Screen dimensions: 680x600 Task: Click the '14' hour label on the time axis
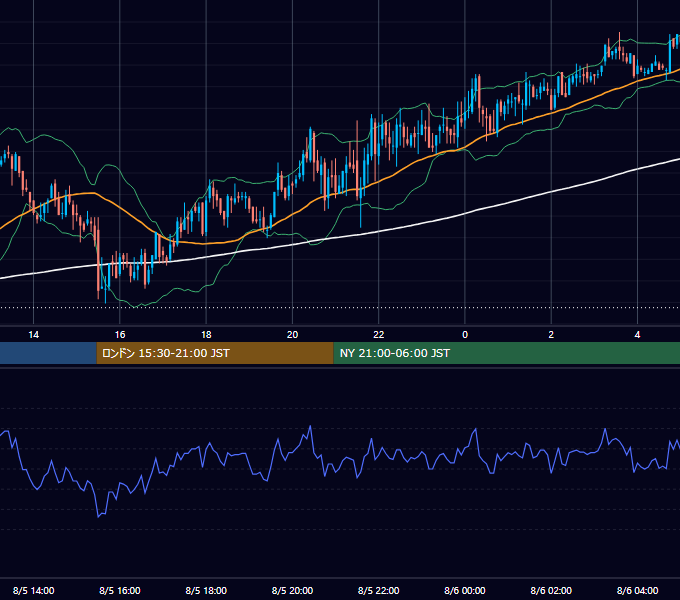click(x=33, y=335)
